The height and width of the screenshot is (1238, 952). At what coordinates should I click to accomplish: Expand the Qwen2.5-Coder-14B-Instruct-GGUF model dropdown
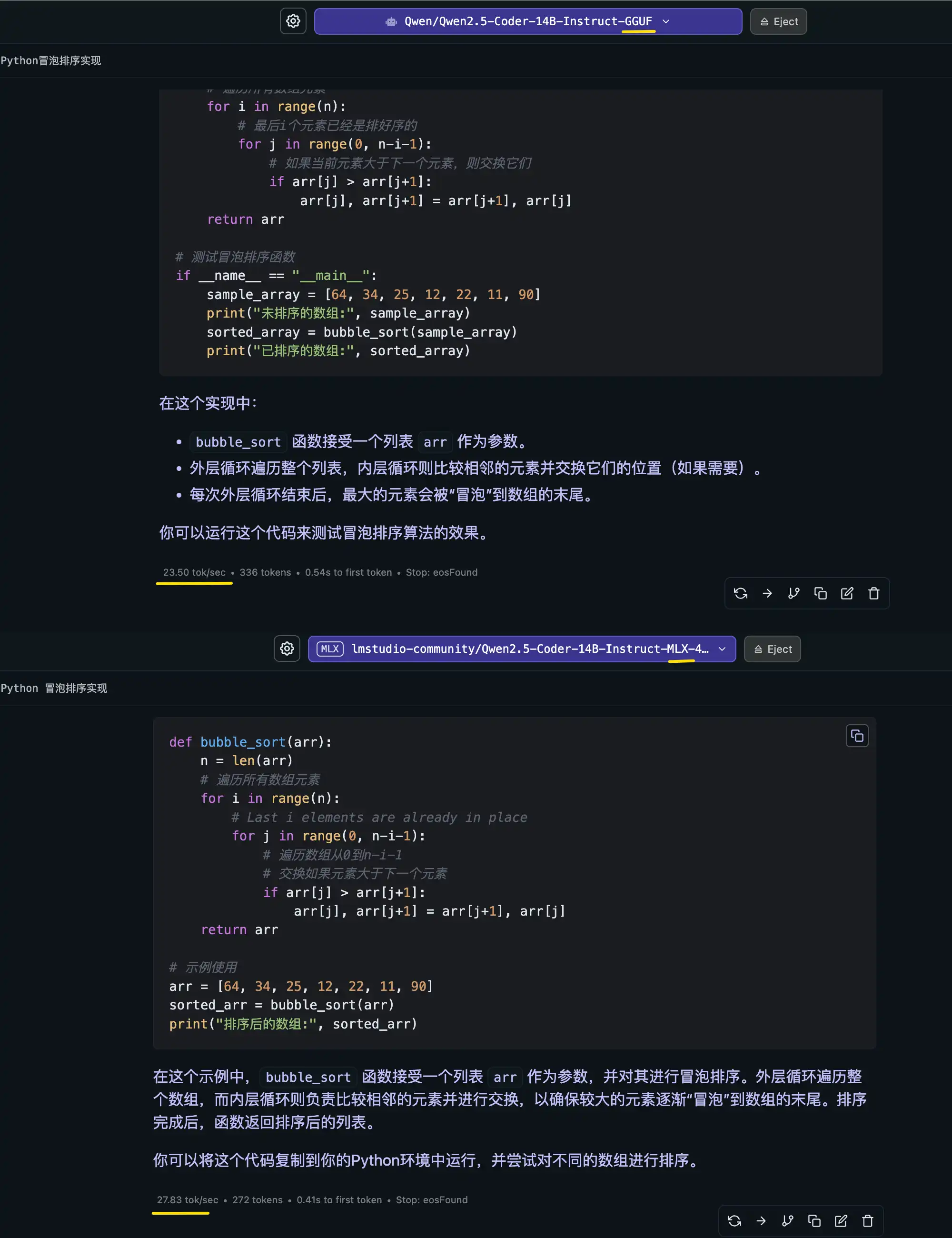(527, 21)
